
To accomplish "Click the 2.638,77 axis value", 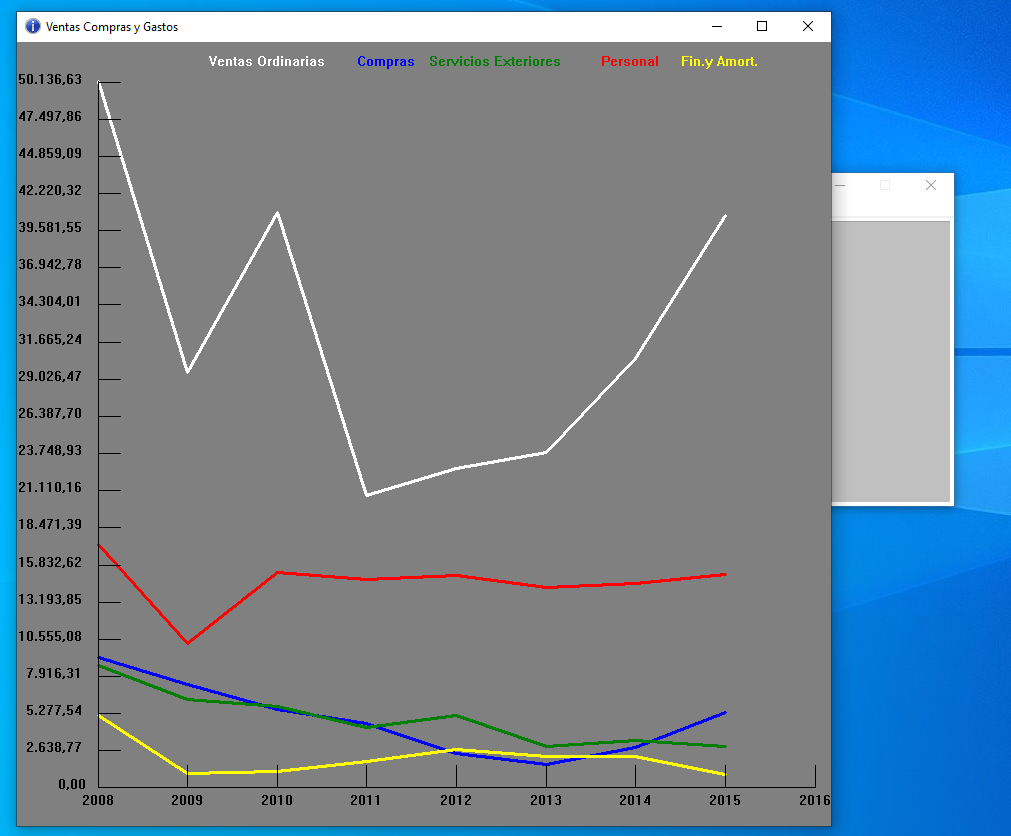I will click(x=54, y=748).
